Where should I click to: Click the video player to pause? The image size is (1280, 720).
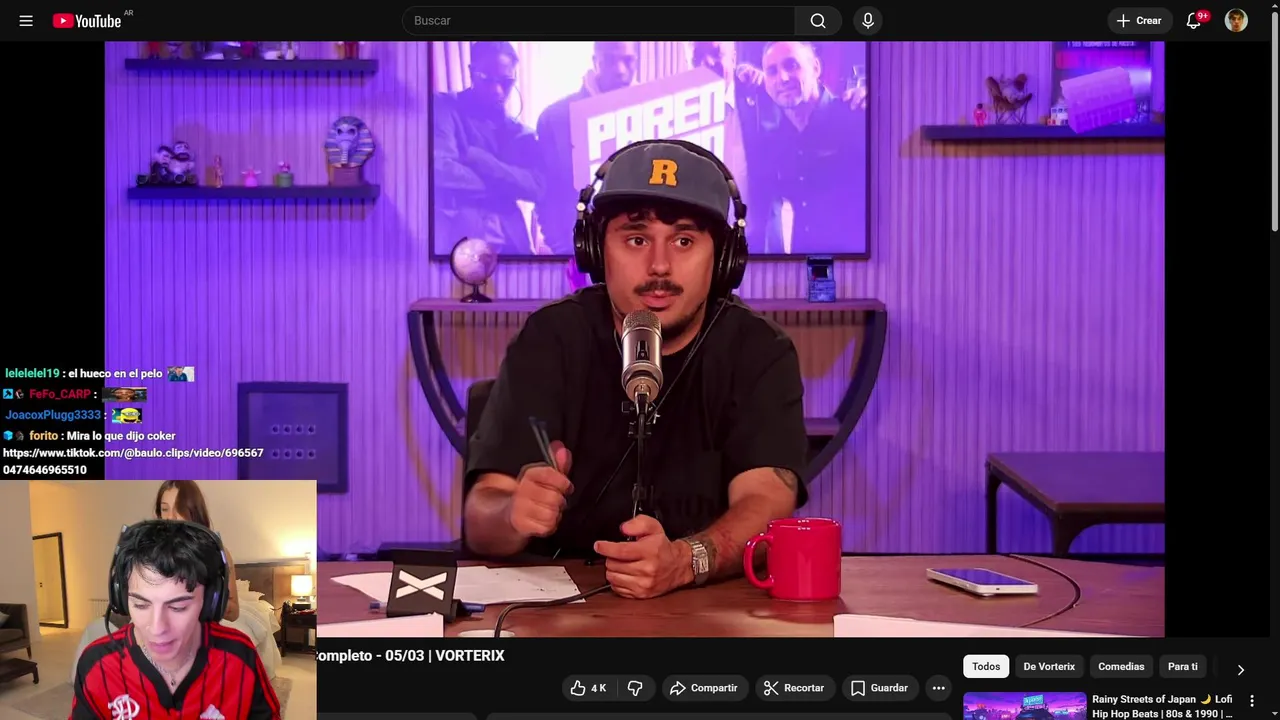(634, 338)
